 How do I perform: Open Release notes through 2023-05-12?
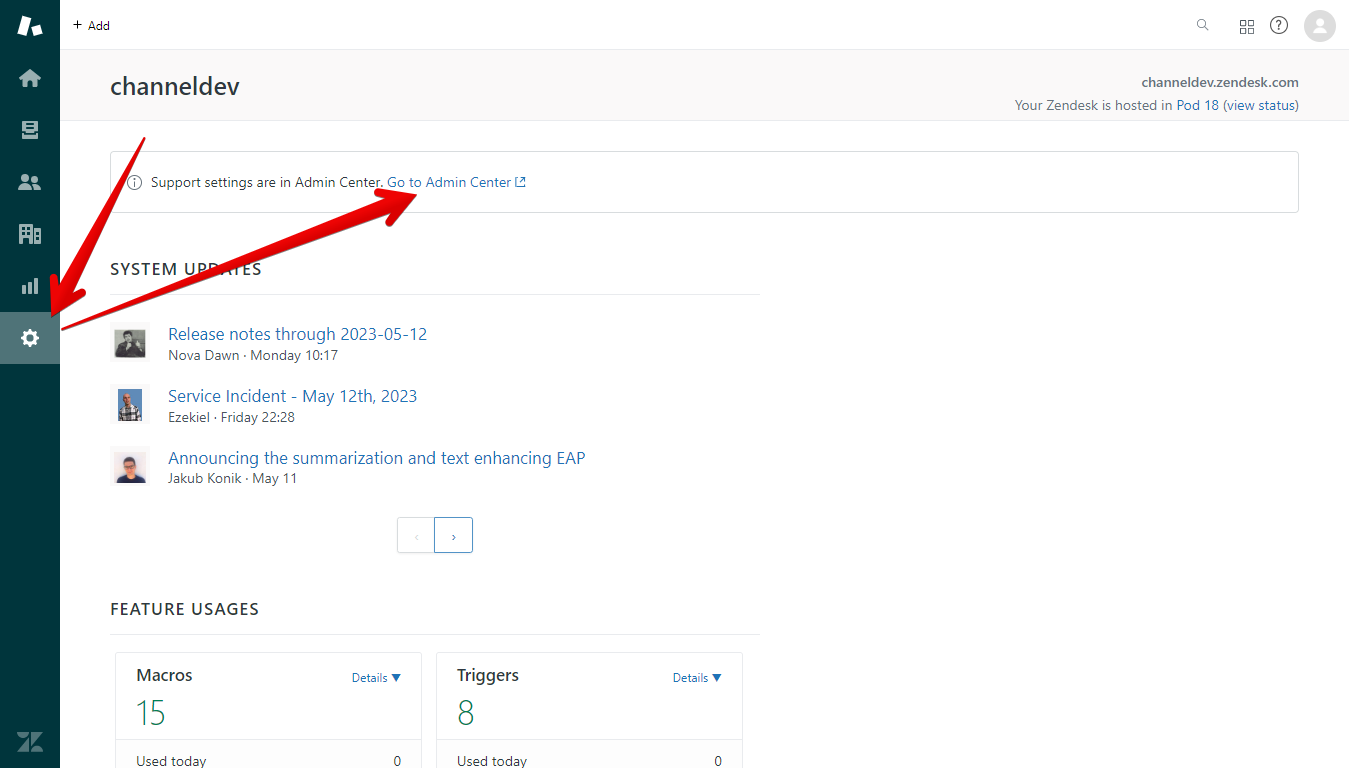tap(297, 334)
